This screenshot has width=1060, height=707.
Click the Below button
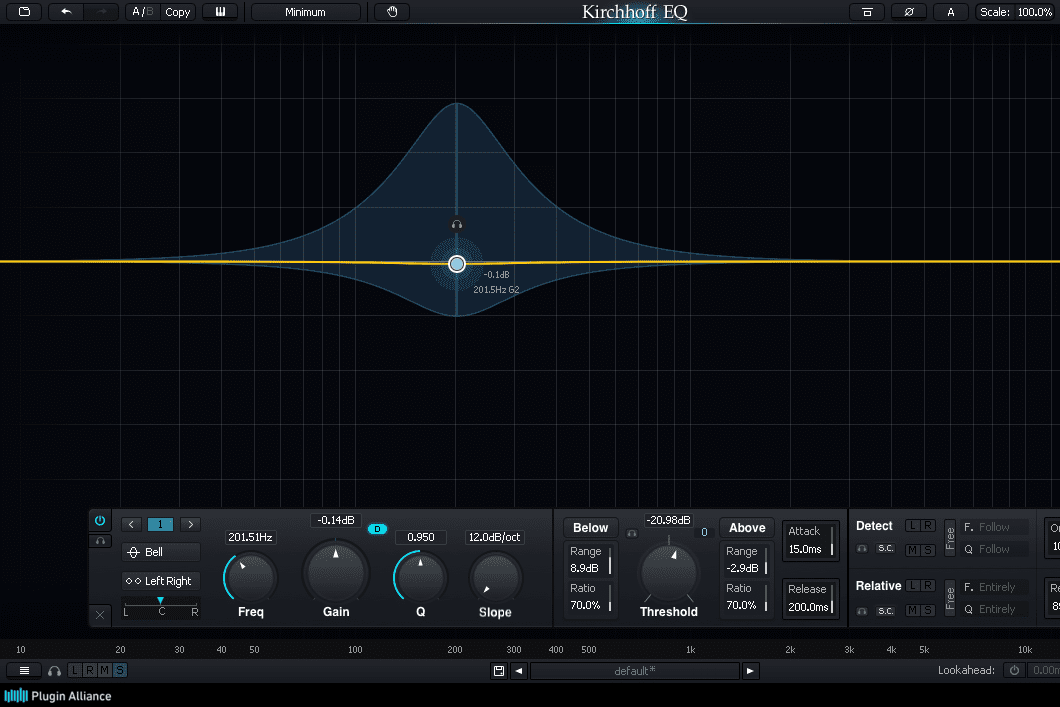[590, 528]
